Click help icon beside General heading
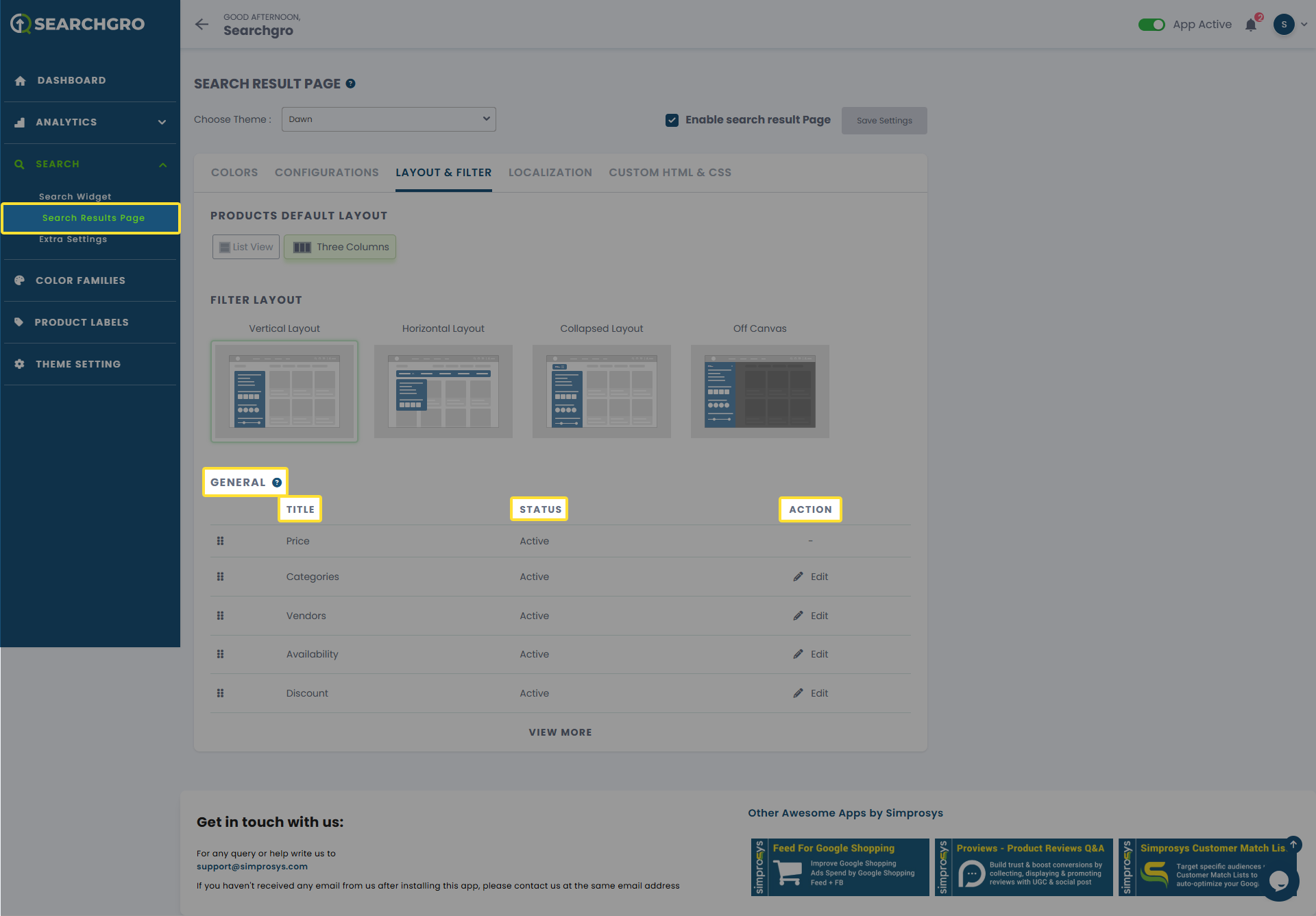 (x=277, y=483)
